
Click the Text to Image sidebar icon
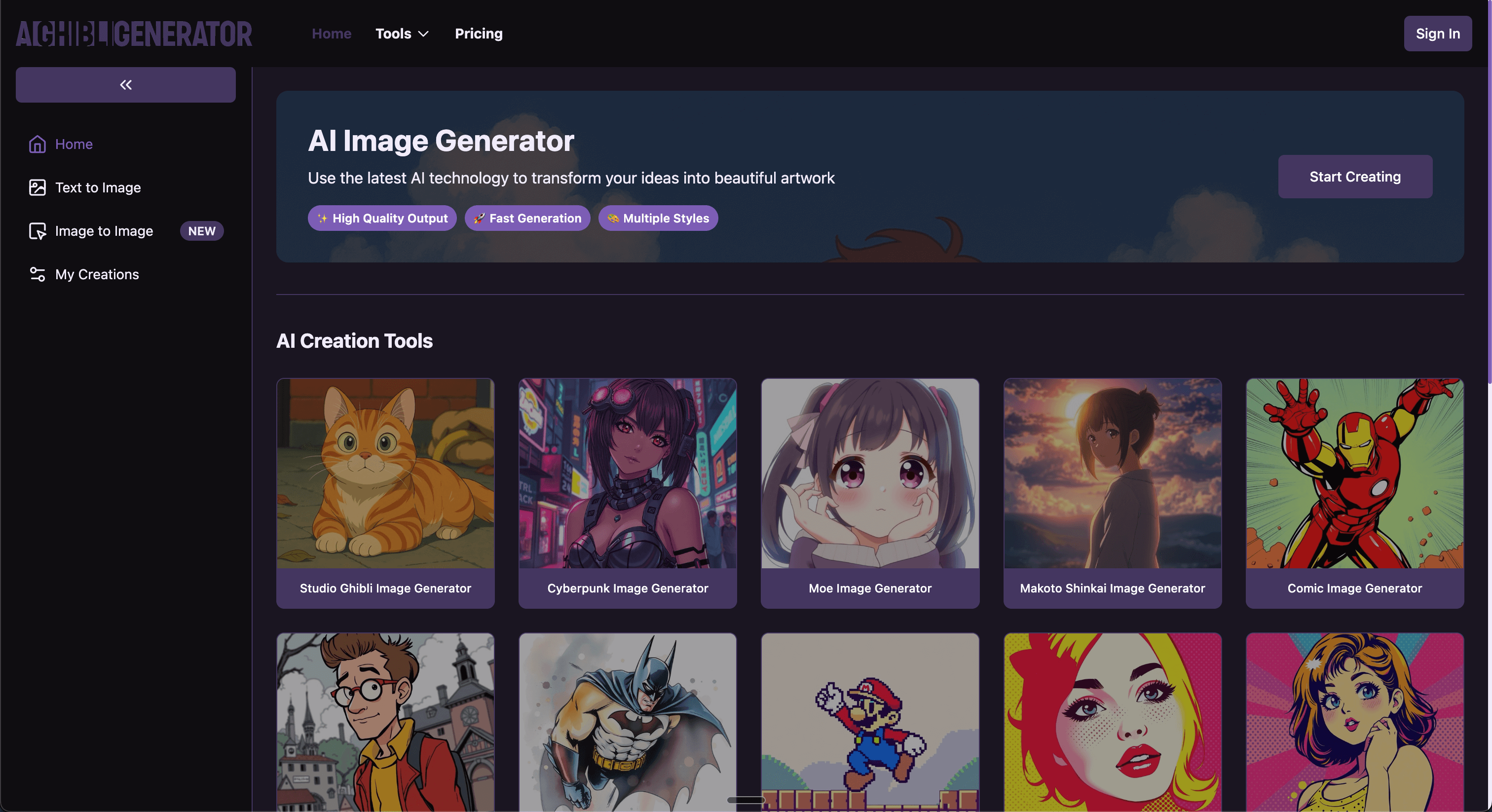[x=37, y=187]
